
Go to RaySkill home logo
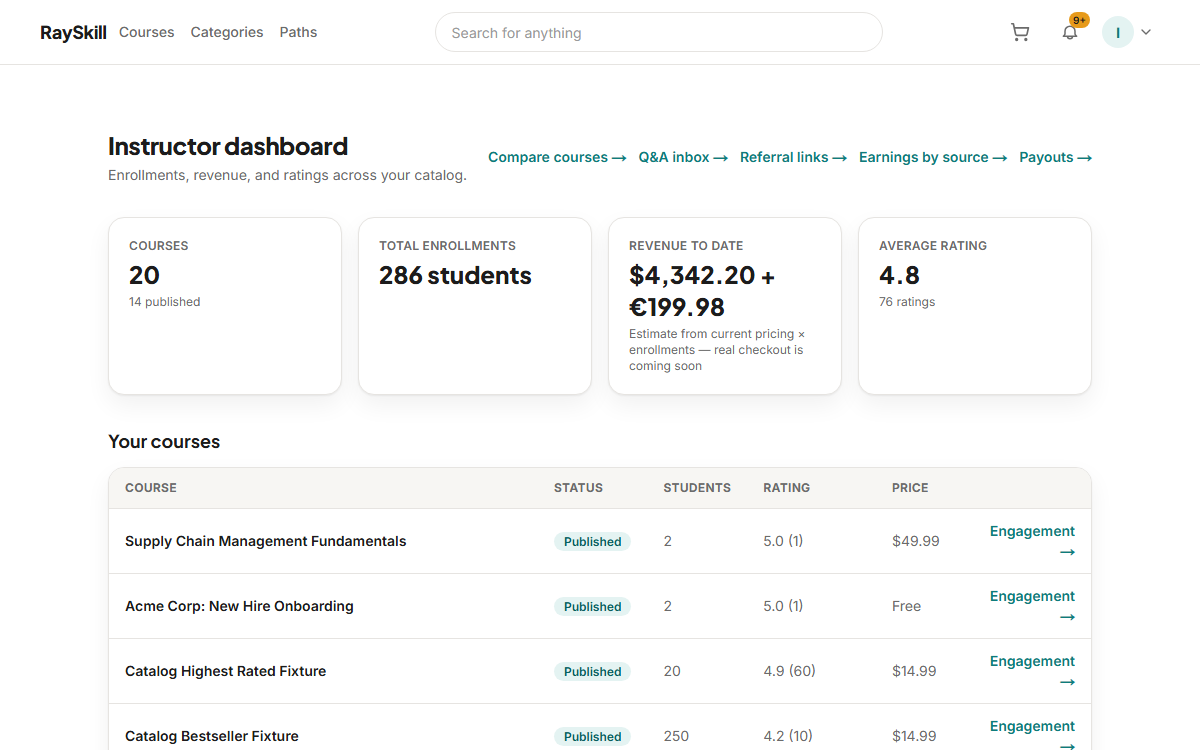point(73,32)
